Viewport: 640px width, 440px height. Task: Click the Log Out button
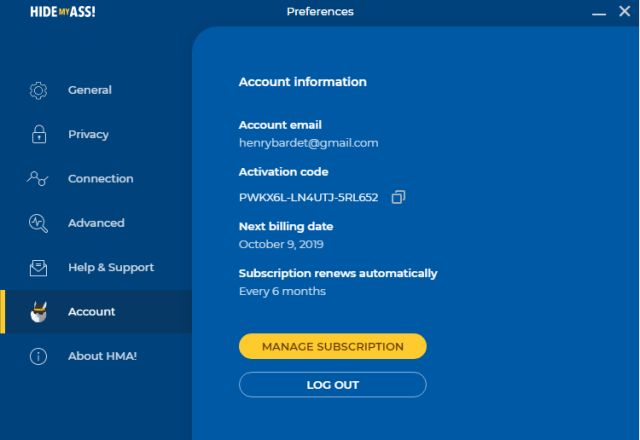coord(333,385)
